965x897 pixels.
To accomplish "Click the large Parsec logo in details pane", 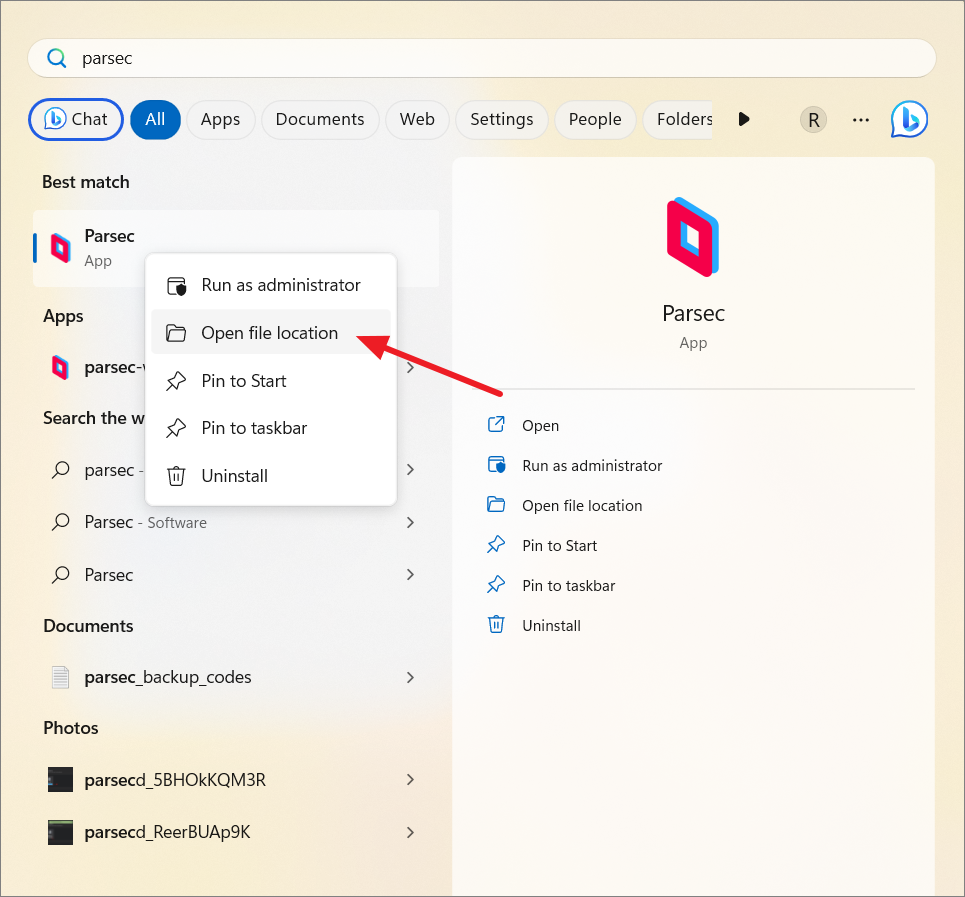I will pyautogui.click(x=693, y=237).
